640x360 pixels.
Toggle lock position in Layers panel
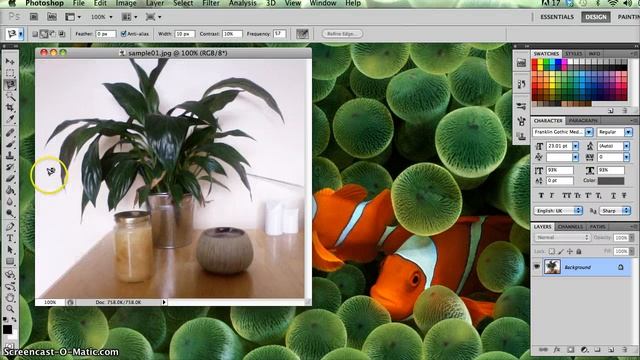(x=570, y=251)
